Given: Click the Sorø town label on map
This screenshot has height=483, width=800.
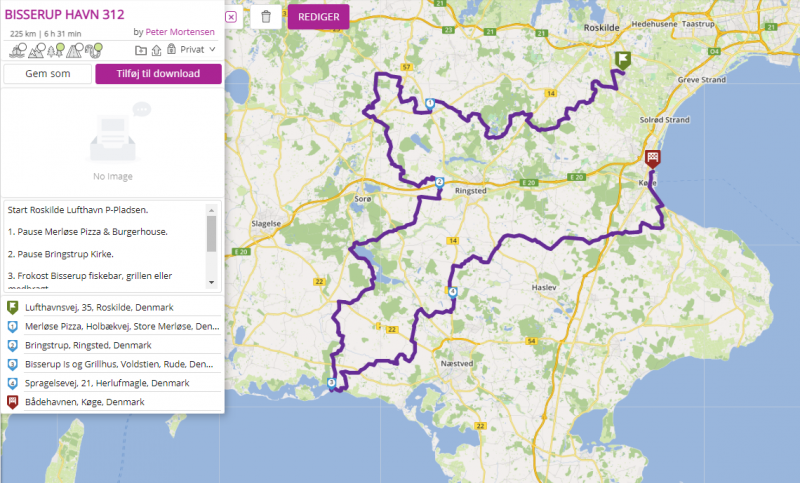Looking at the screenshot, I should point(363,199).
